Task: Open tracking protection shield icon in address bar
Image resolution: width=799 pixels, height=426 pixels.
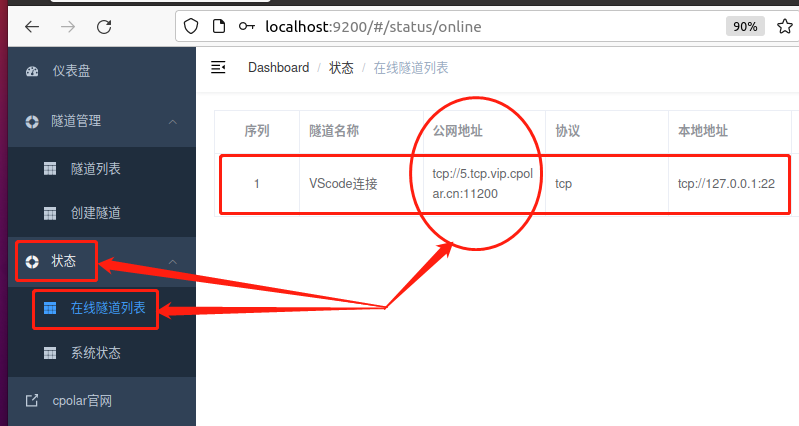Action: coord(191,26)
